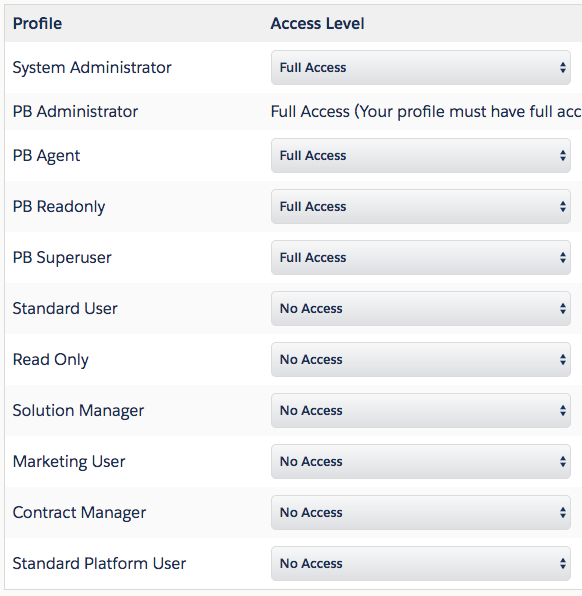Click the 'PB Readonly' profile name
This screenshot has height=596, width=582.
pos(59,207)
